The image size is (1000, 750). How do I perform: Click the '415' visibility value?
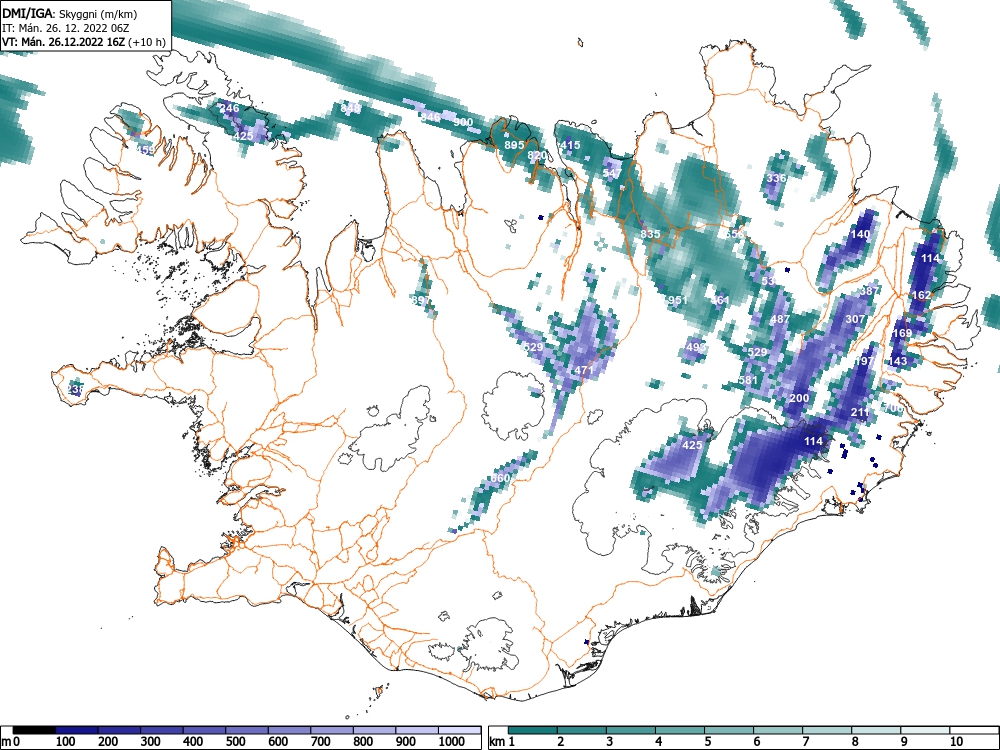point(571,145)
